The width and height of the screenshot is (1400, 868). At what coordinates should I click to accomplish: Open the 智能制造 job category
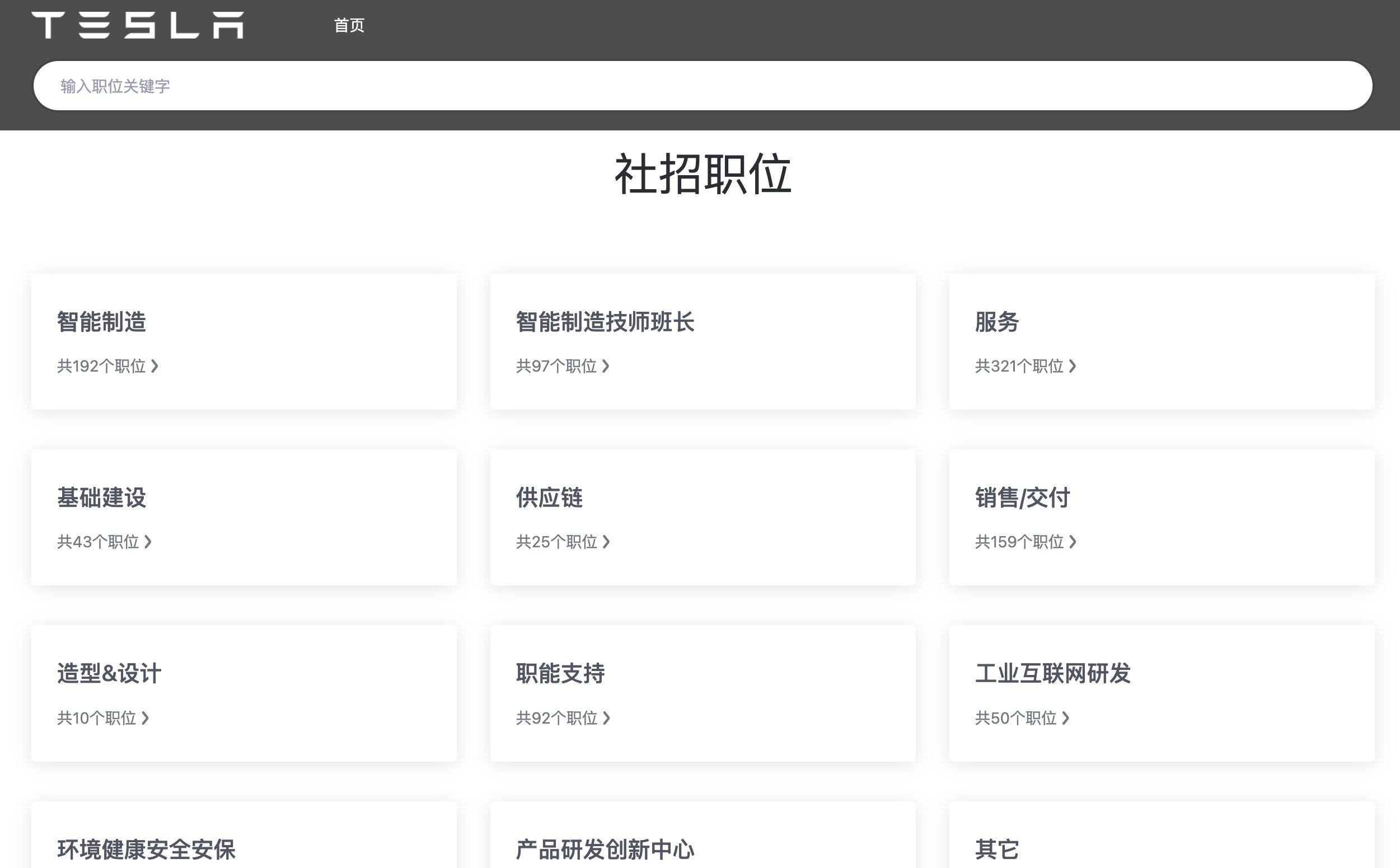pyautogui.click(x=102, y=322)
